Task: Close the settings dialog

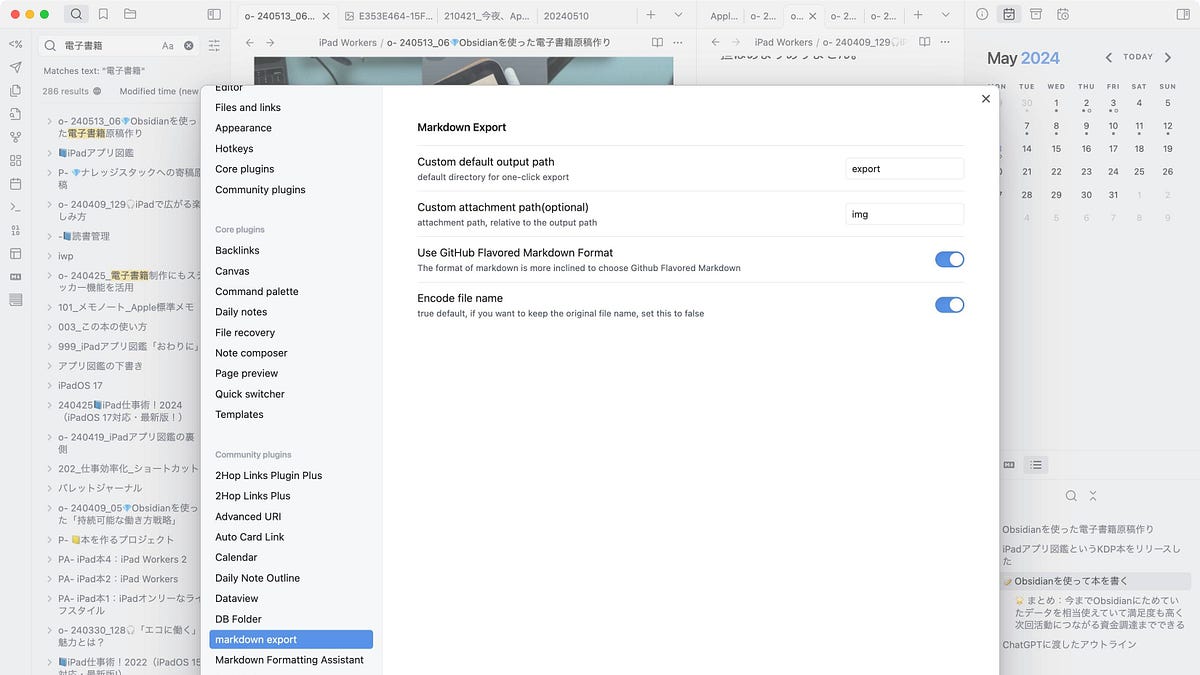Action: pos(986,99)
